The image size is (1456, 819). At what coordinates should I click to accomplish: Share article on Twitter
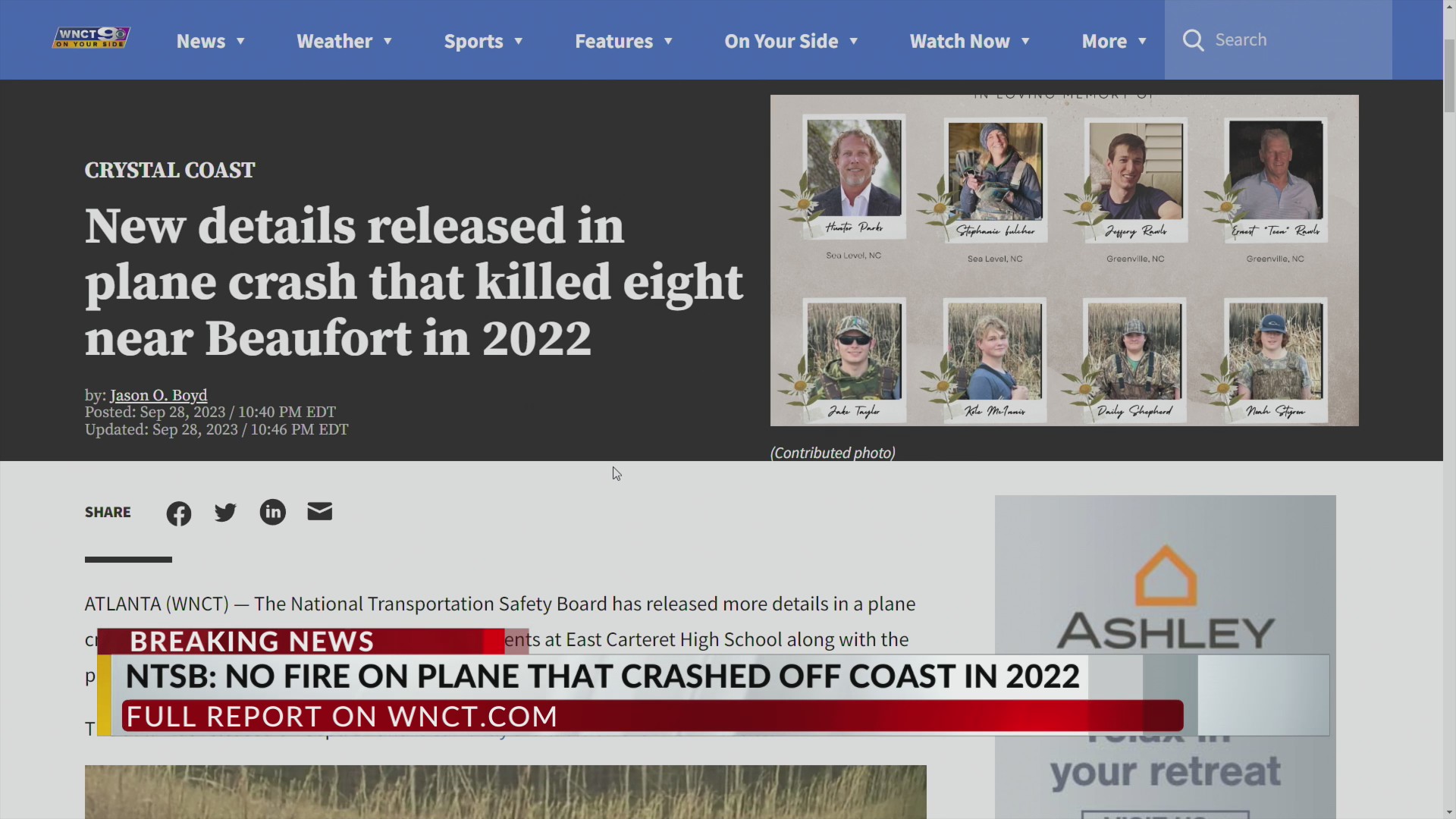pyautogui.click(x=225, y=513)
